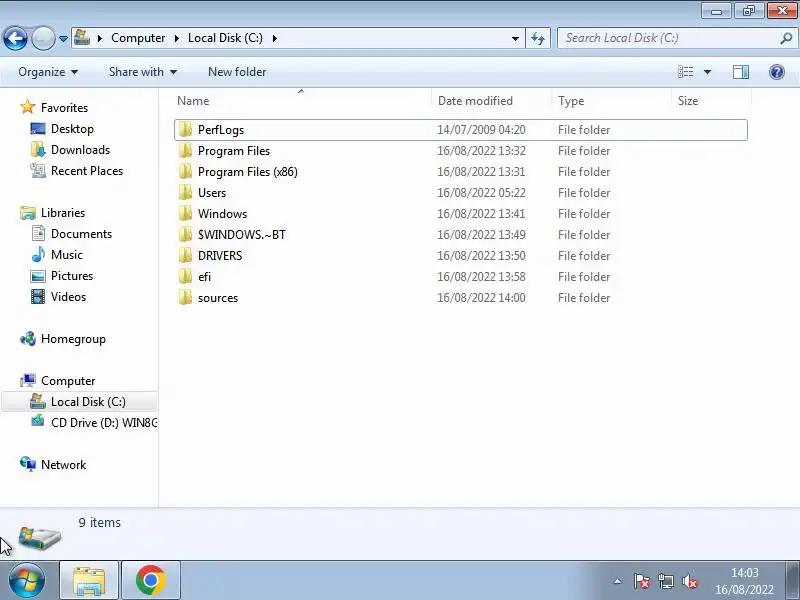The width and height of the screenshot is (800, 600).
Task: Sort by the Name column header
Action: (302, 101)
